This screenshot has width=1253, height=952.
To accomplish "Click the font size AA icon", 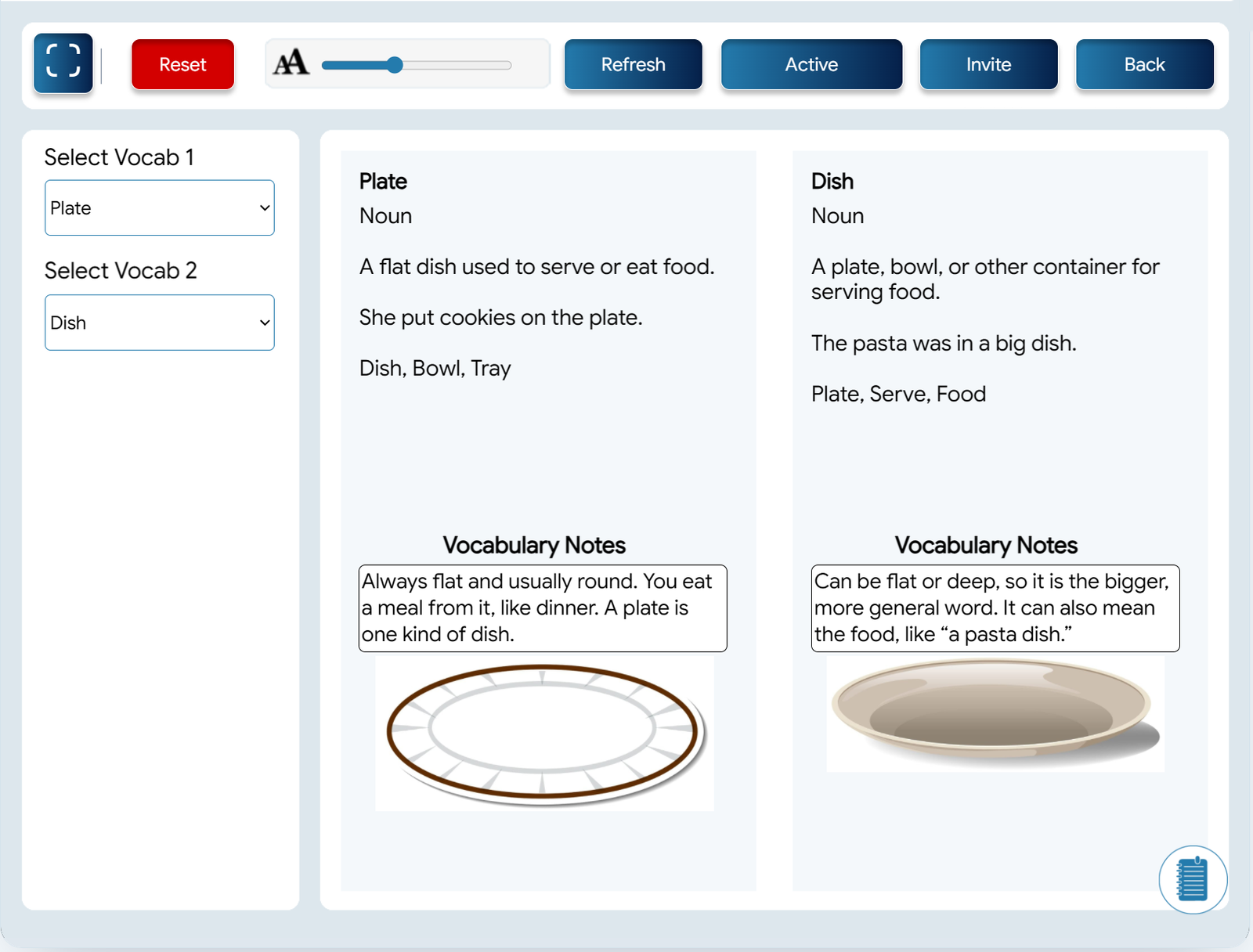I will pyautogui.click(x=291, y=63).
